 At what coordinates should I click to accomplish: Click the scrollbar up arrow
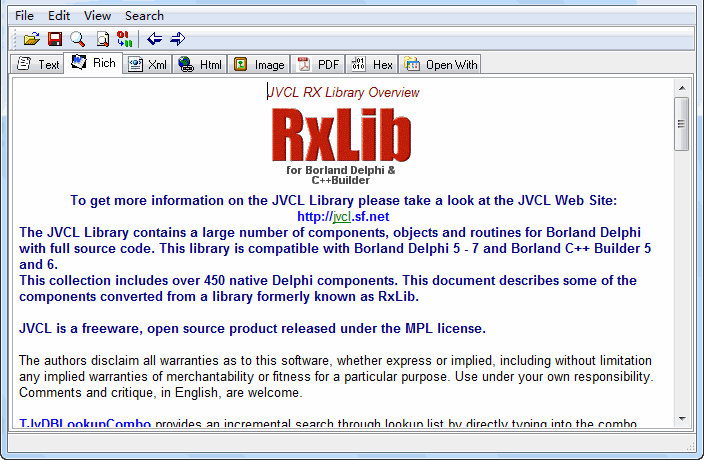(x=682, y=88)
